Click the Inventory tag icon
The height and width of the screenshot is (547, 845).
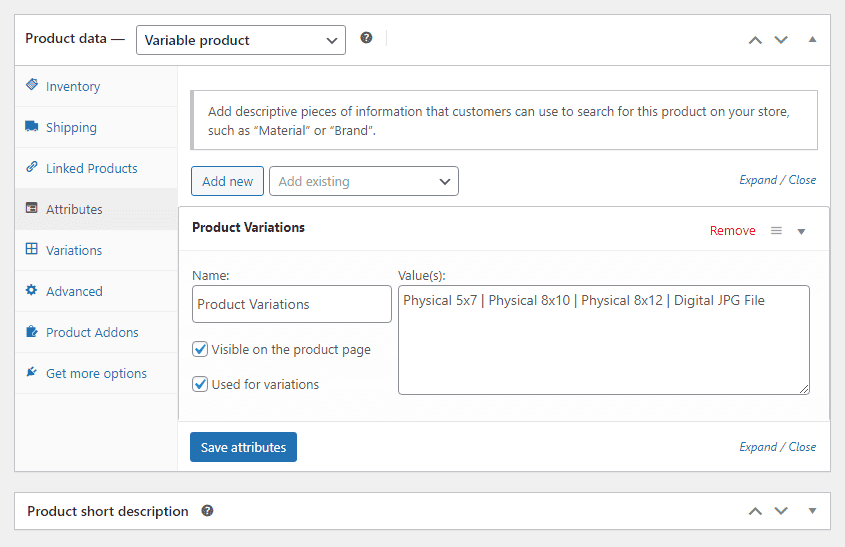pyautogui.click(x=32, y=85)
